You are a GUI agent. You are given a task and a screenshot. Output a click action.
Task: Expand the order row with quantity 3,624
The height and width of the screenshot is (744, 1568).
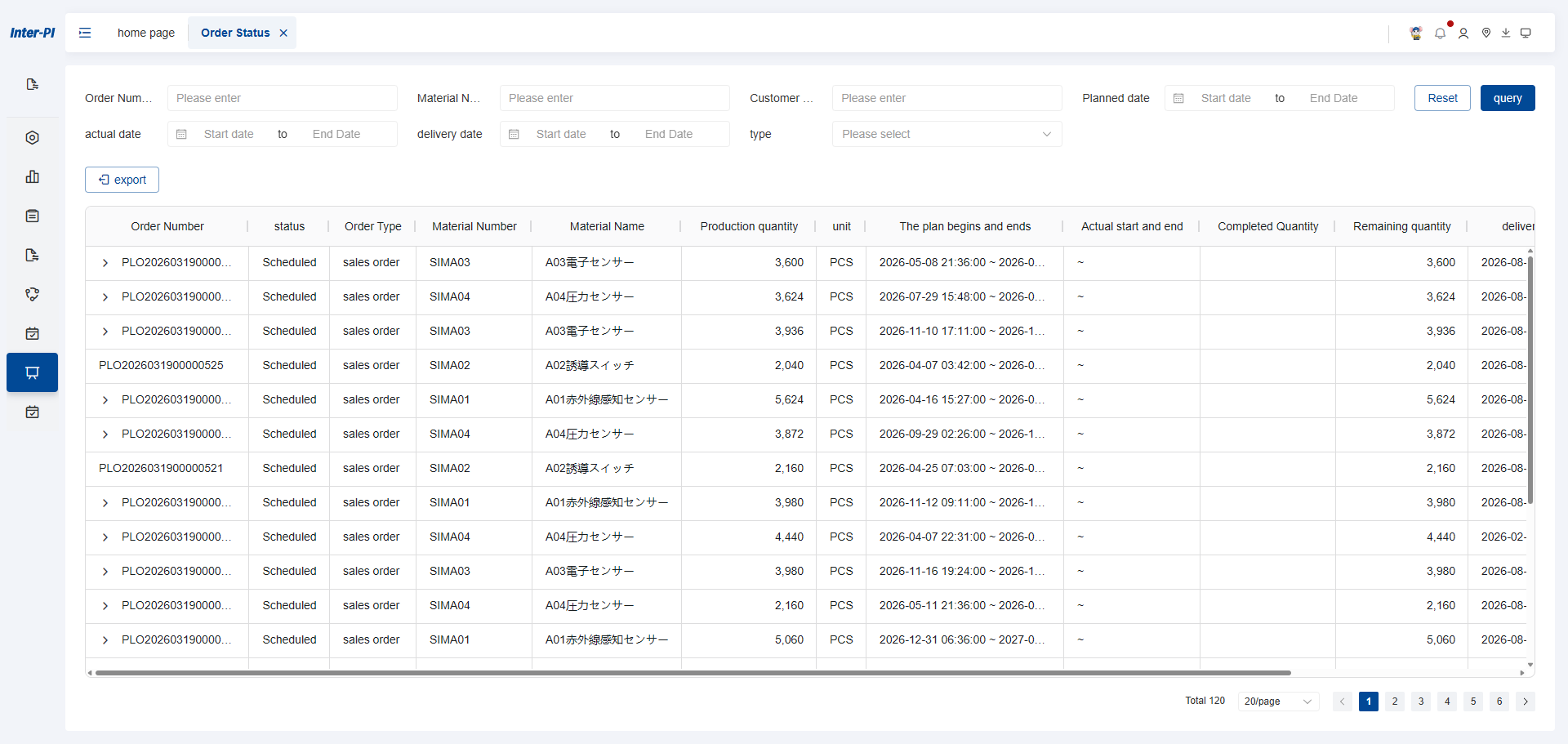coord(105,297)
